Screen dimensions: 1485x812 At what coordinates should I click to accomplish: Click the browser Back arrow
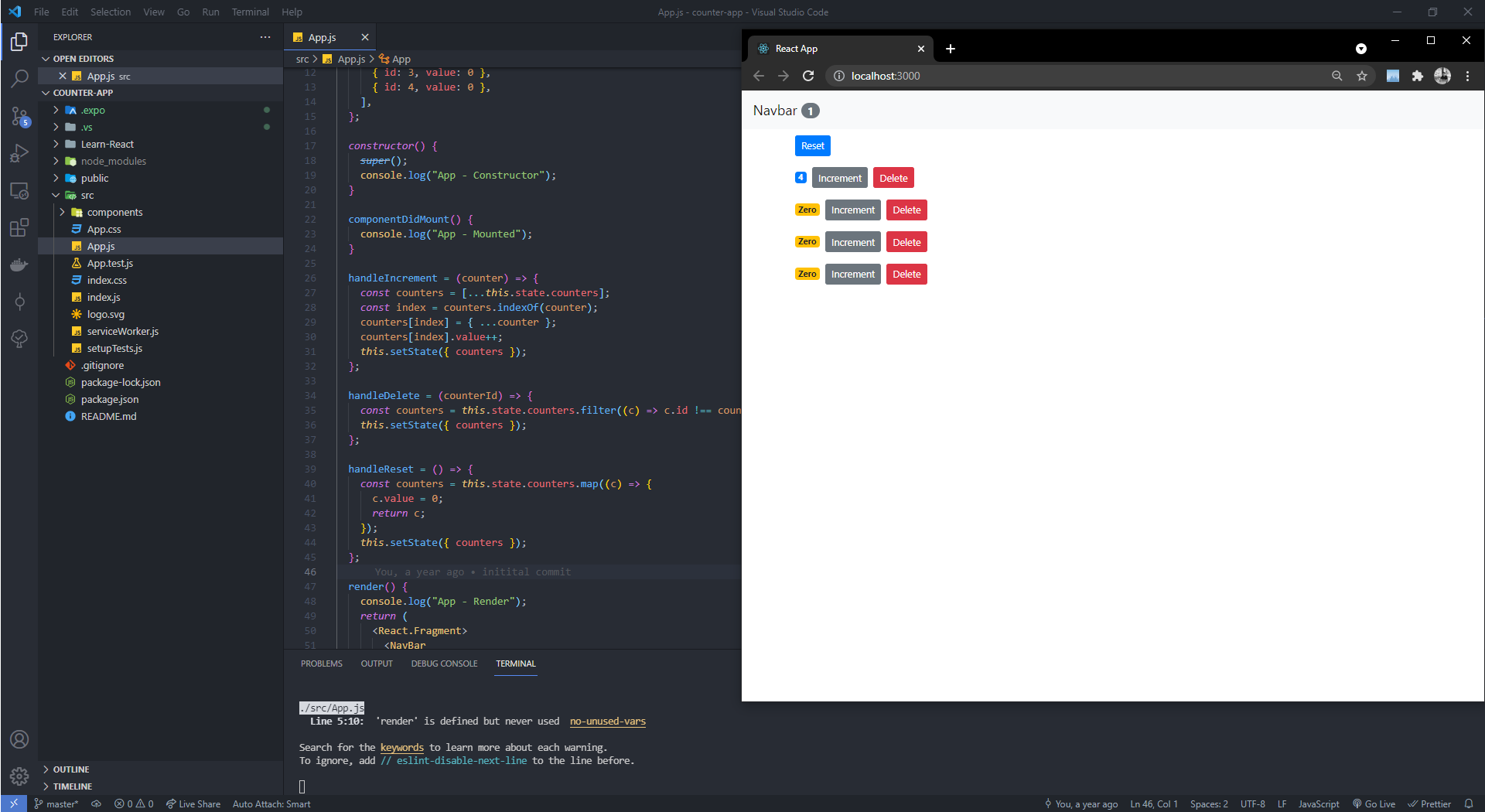point(759,76)
